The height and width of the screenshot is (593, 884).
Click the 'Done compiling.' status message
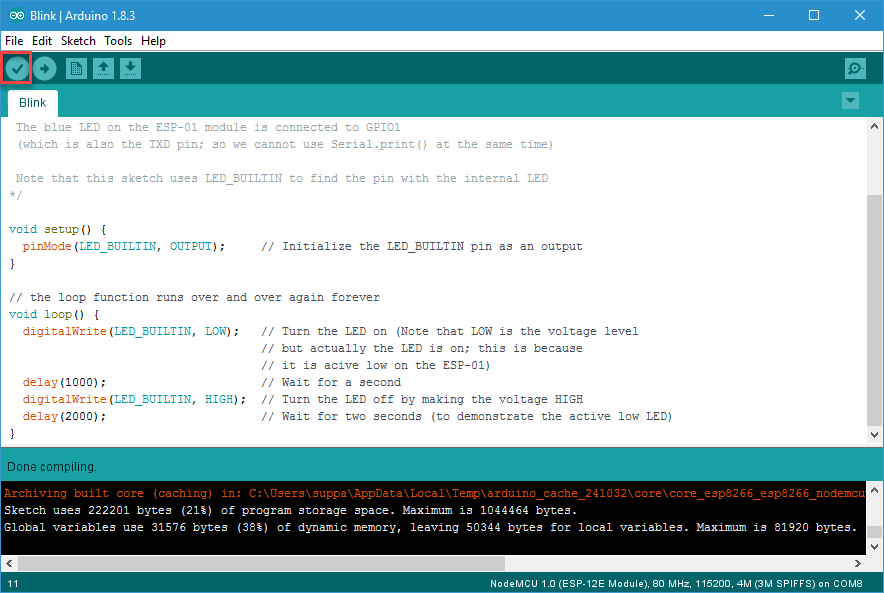52,467
